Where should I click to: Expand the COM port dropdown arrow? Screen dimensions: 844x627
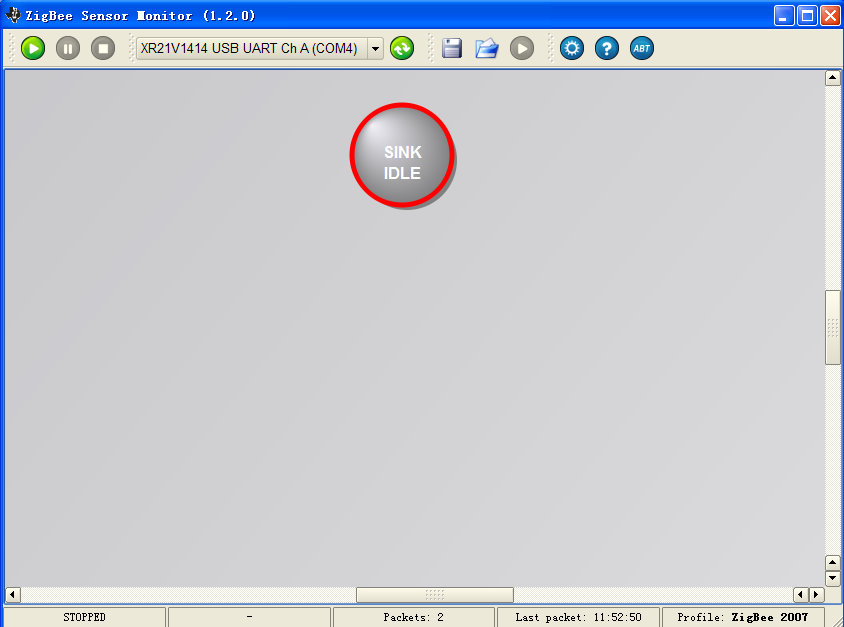(x=375, y=48)
